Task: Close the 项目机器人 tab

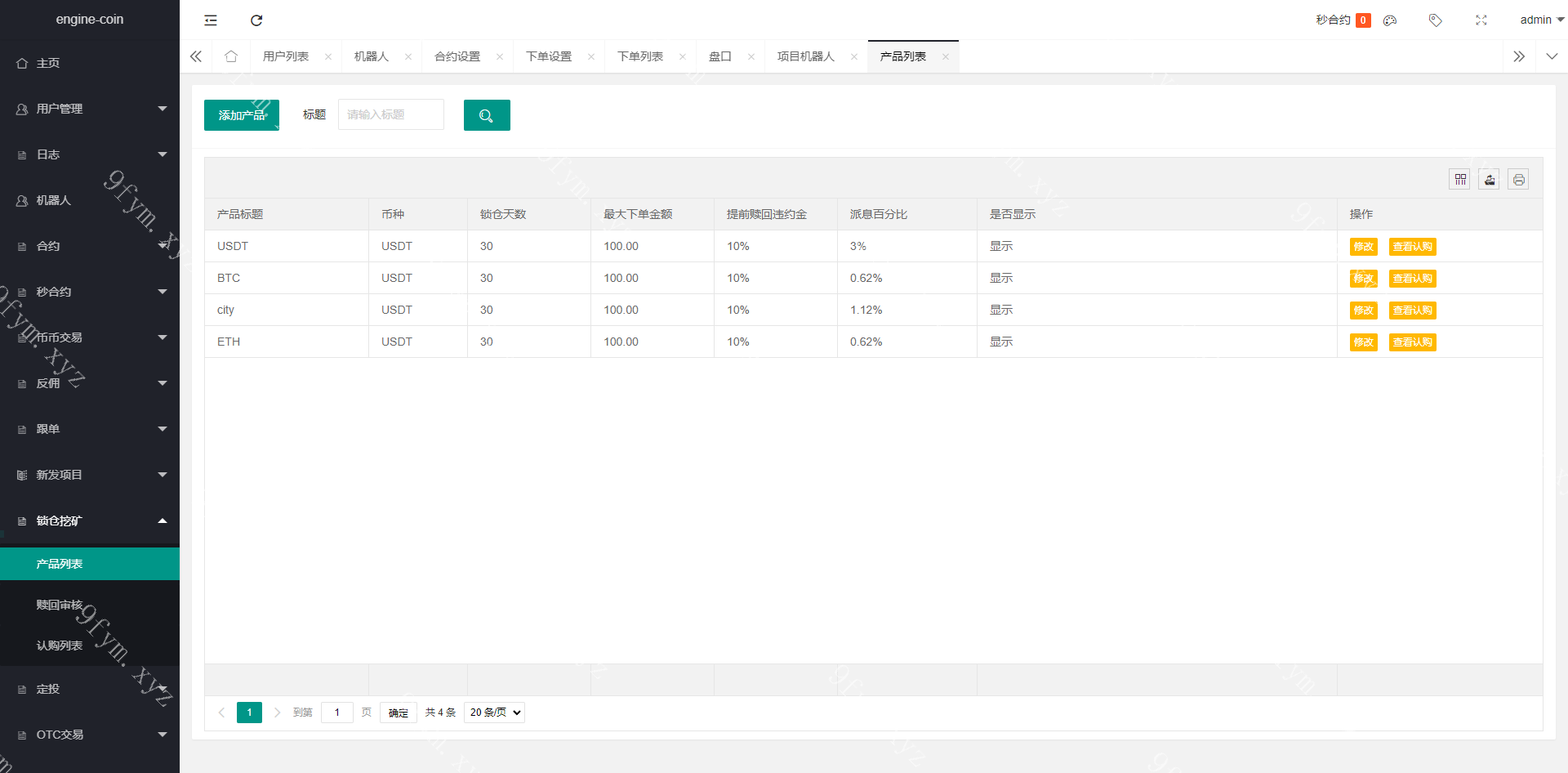Action: [x=854, y=56]
